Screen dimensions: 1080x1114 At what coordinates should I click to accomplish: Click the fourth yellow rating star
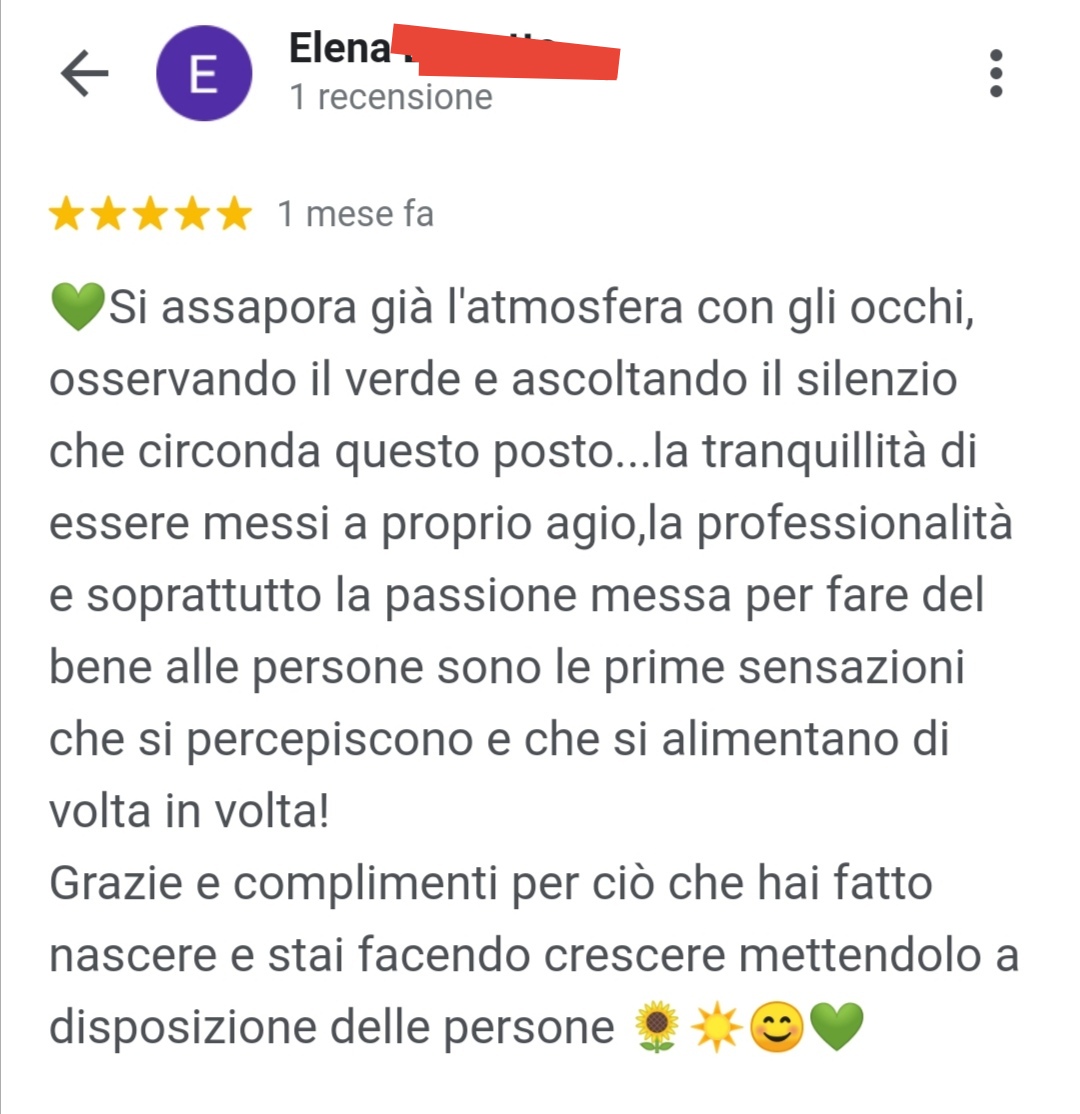[193, 214]
